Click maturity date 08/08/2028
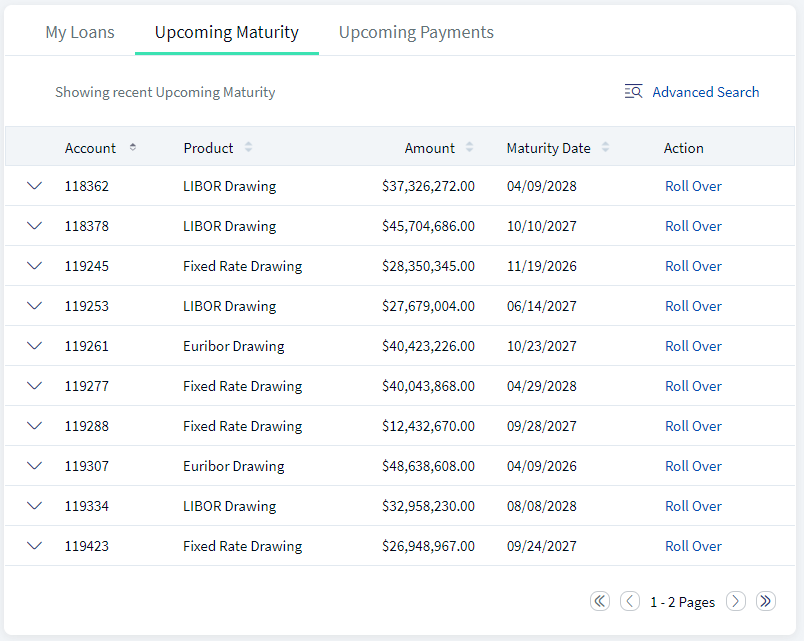 pos(542,506)
